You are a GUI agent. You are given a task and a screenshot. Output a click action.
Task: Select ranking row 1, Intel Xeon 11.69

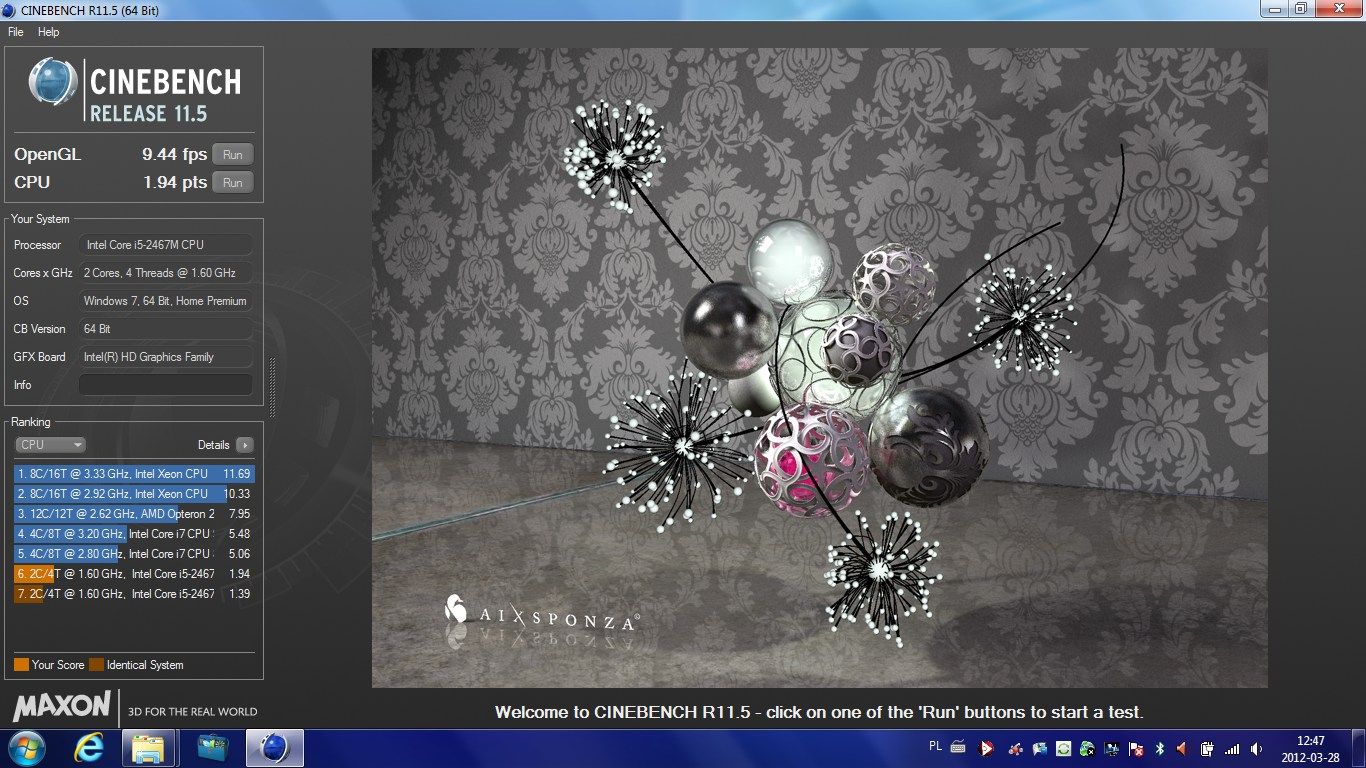point(134,474)
